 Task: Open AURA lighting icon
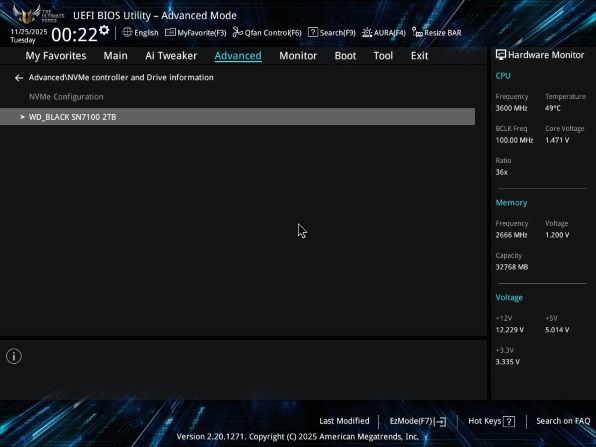pos(367,32)
